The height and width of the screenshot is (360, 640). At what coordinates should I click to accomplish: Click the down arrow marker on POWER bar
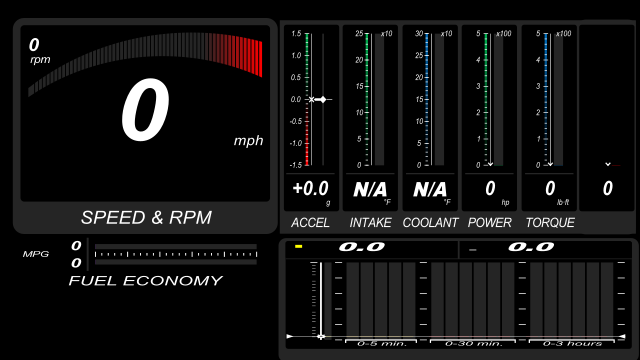(490, 164)
